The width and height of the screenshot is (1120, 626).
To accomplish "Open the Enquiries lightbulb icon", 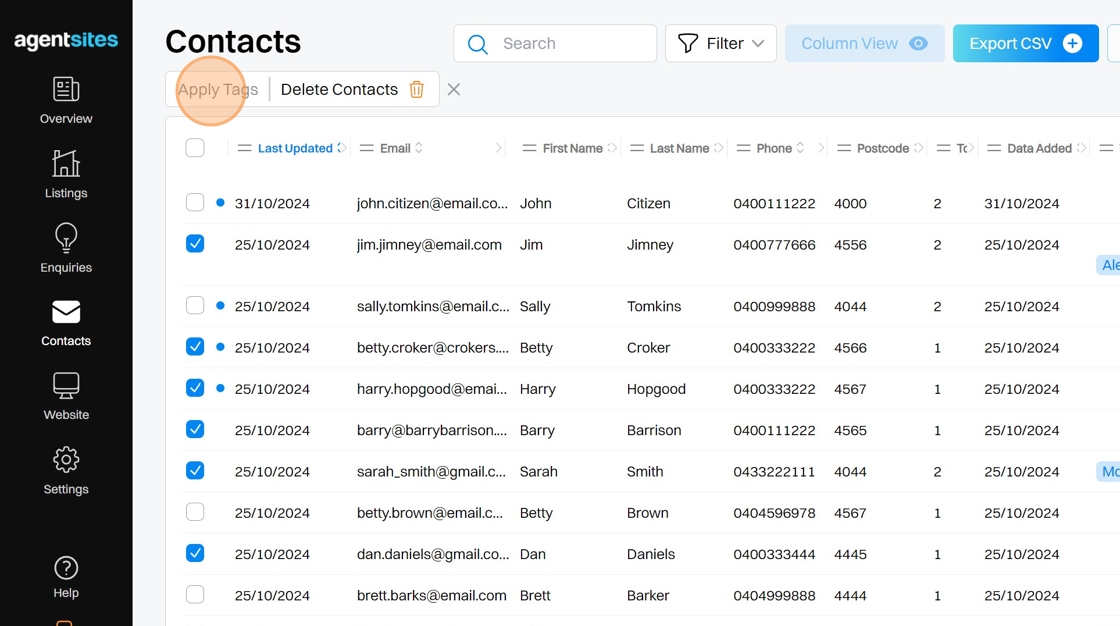I will click(x=66, y=238).
